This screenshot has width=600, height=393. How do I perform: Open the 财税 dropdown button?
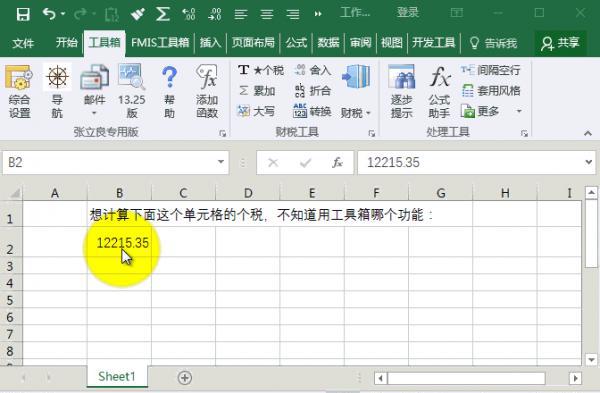(x=356, y=92)
